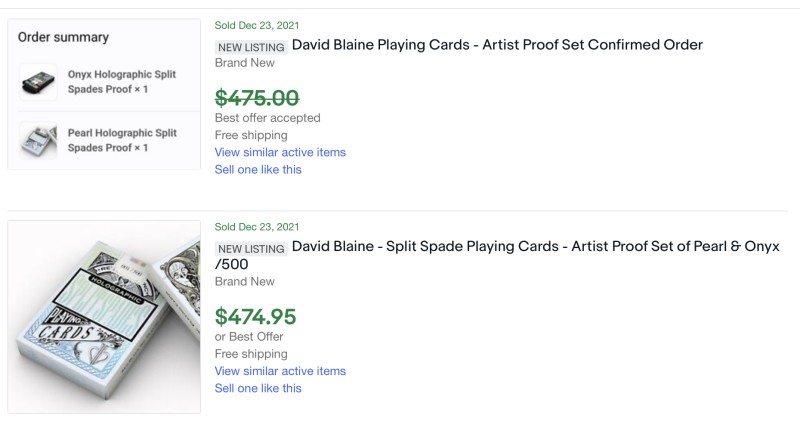Click the Pearl Holographic deck thumbnail icon
800x425 pixels.
tap(39, 139)
